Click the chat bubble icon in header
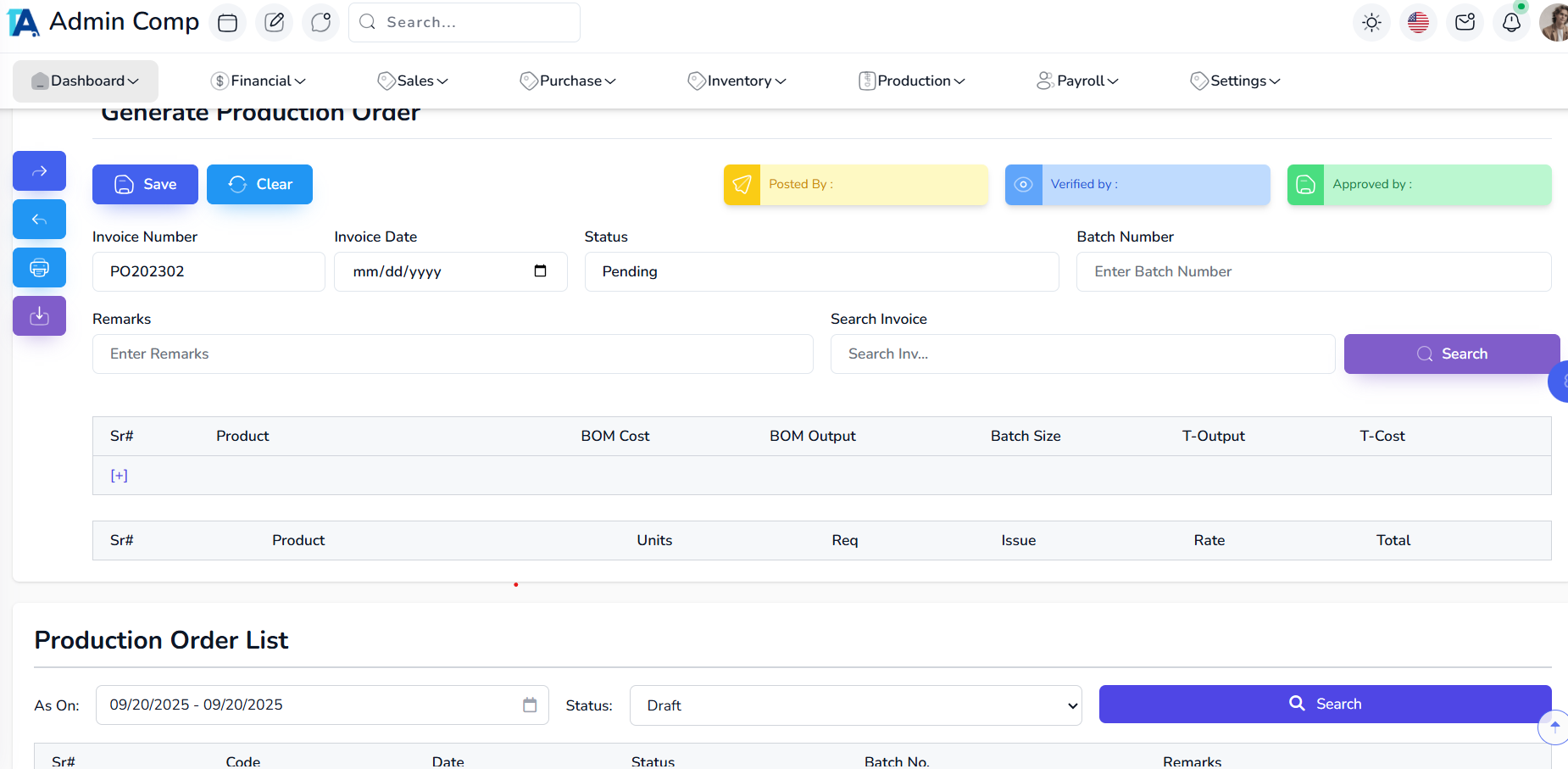 320,22
